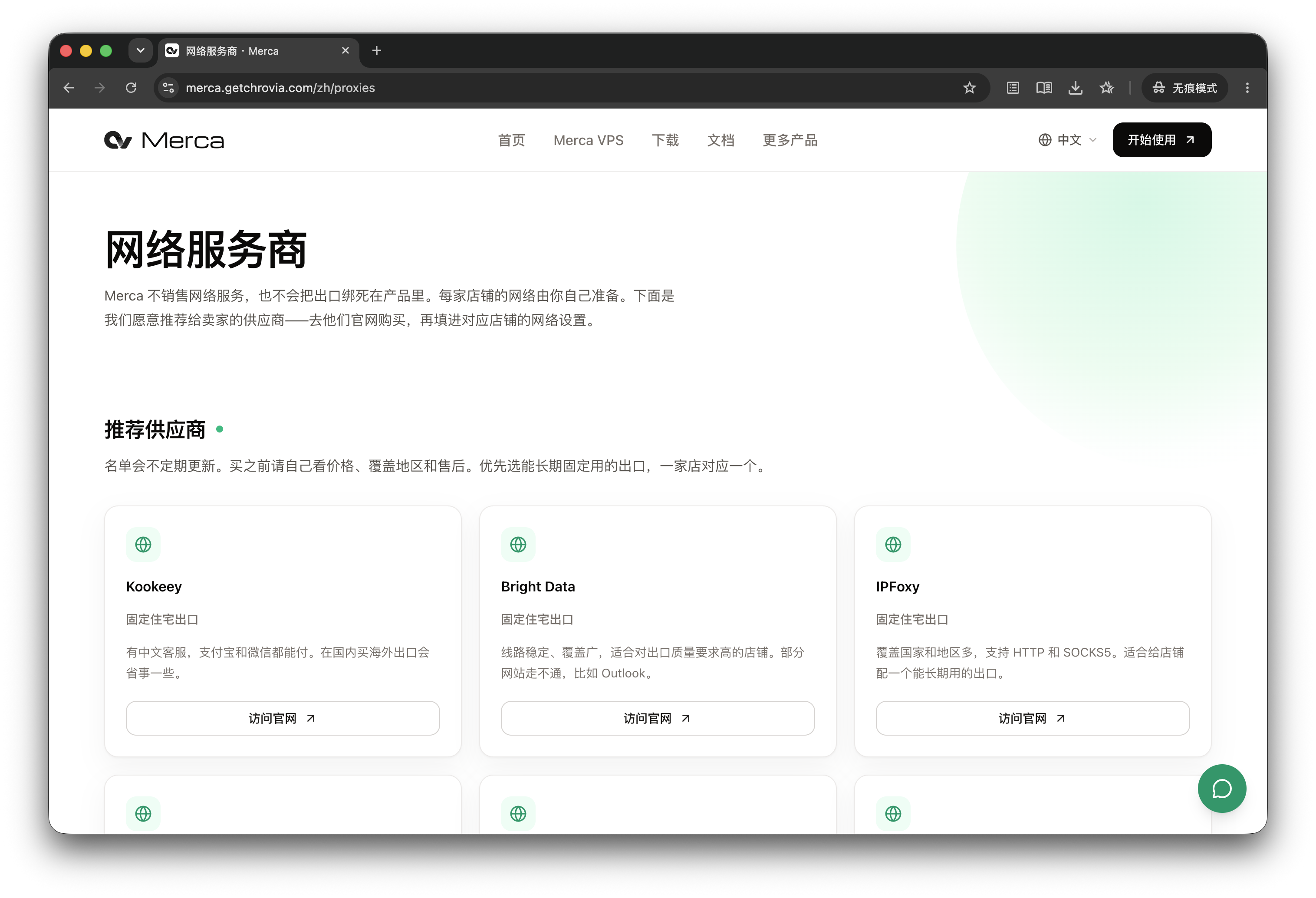Click the Merca logo
The image size is (1316, 898).
164,140
